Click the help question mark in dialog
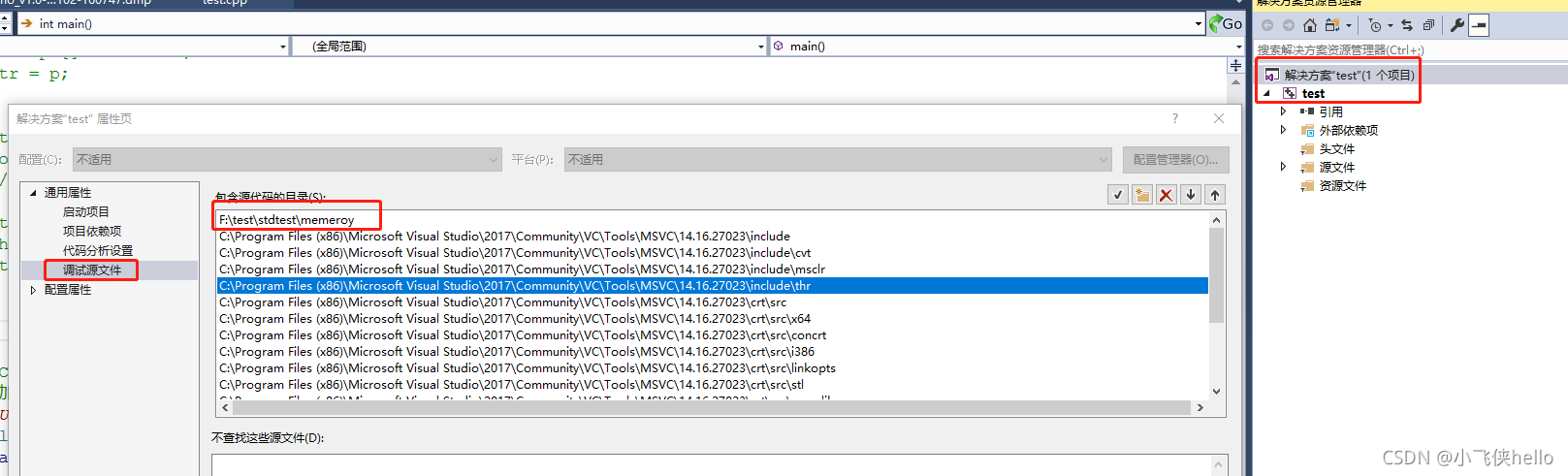Viewport: 1568px width, 476px height. (1175, 118)
